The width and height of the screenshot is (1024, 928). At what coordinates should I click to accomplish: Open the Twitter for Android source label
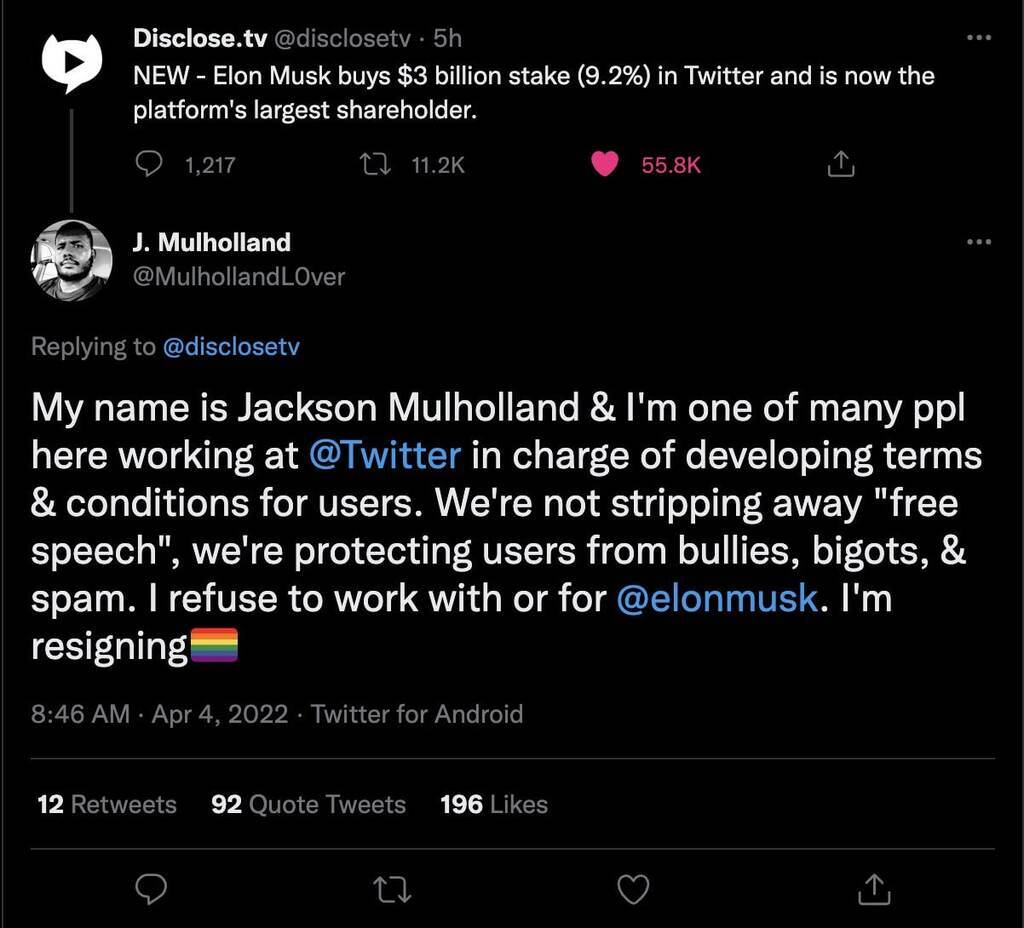(417, 714)
